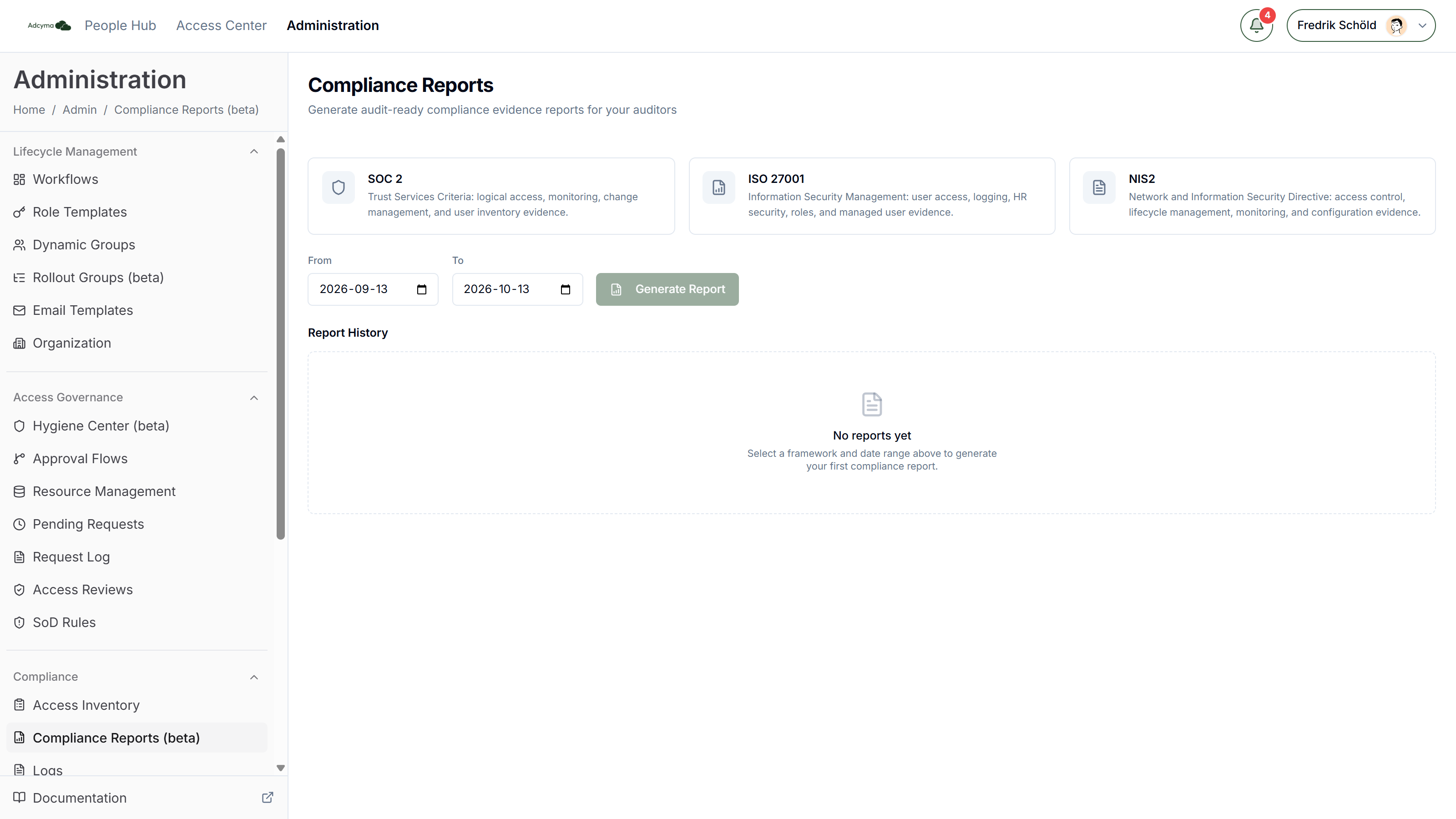Open Compliance Reports (beta) sidebar item
This screenshot has height=819, width=1456.
pyautogui.click(x=137, y=738)
